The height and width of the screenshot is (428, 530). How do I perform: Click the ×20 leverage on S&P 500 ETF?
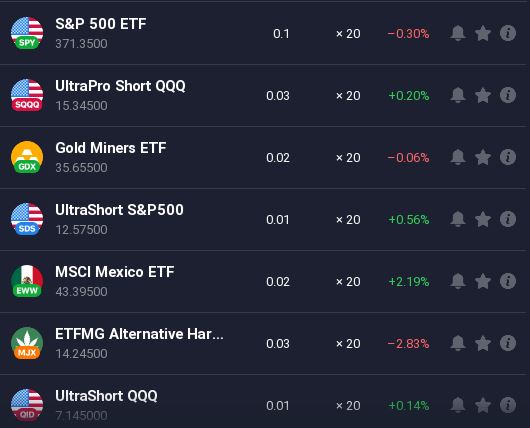(348, 34)
